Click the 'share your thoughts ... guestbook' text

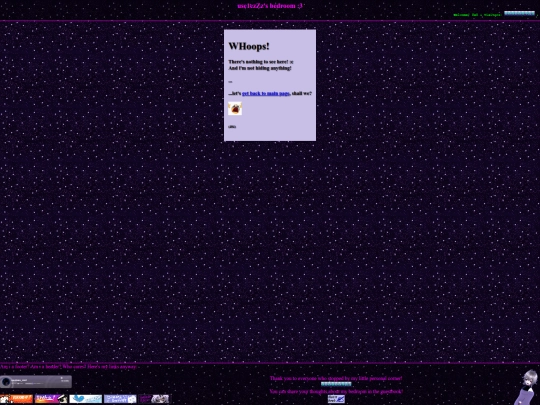click(336, 391)
